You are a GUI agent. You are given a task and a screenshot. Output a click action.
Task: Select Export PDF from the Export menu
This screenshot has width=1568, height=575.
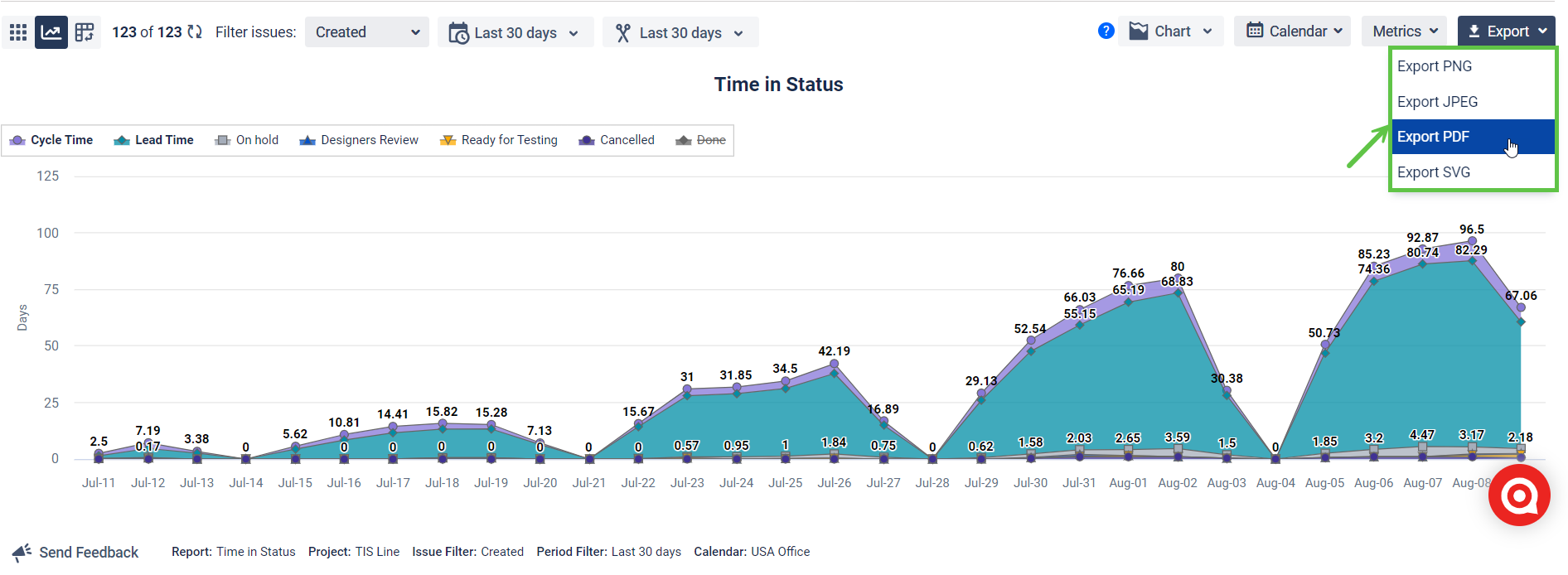1433,137
